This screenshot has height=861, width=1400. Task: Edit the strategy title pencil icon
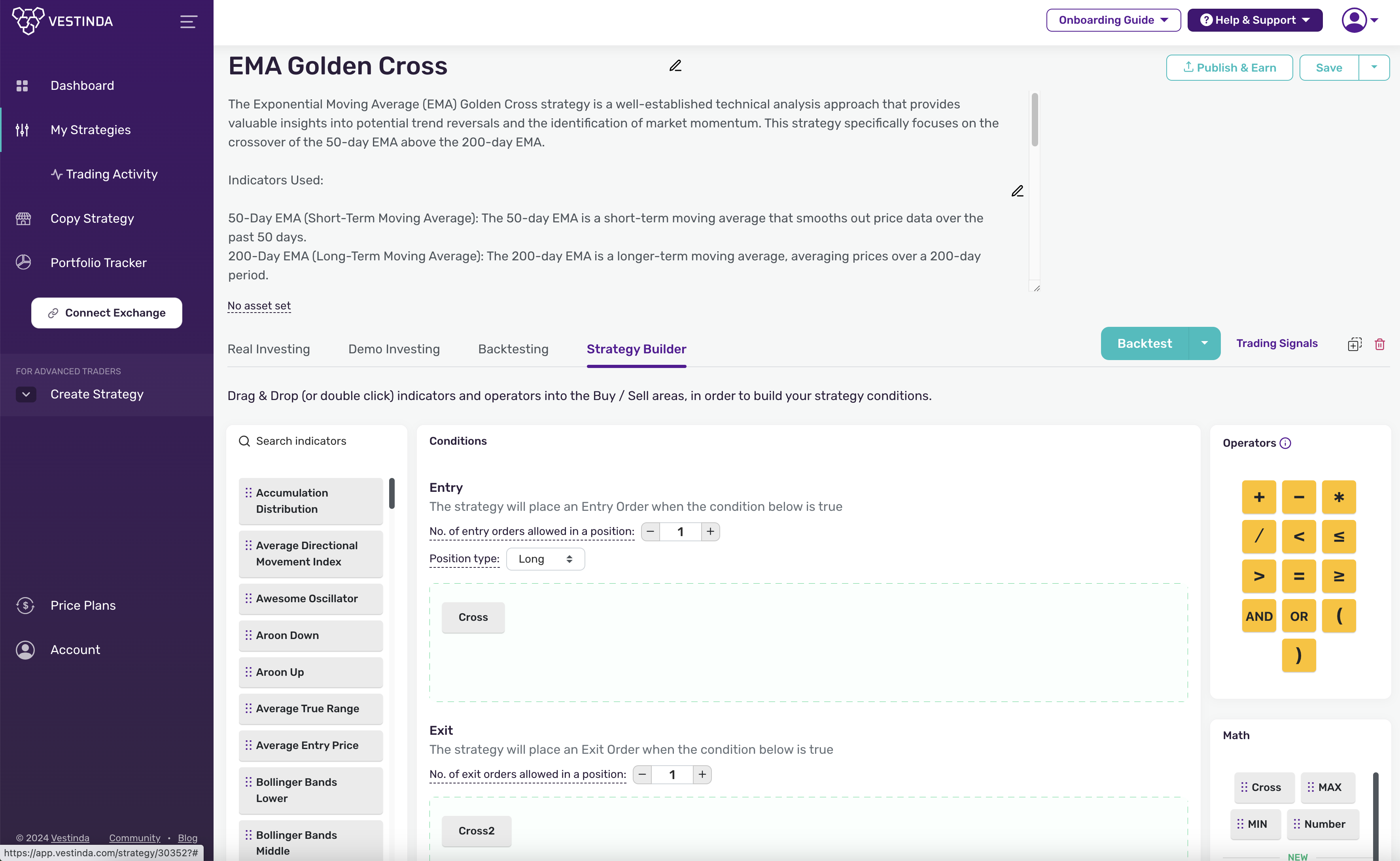[x=675, y=66]
